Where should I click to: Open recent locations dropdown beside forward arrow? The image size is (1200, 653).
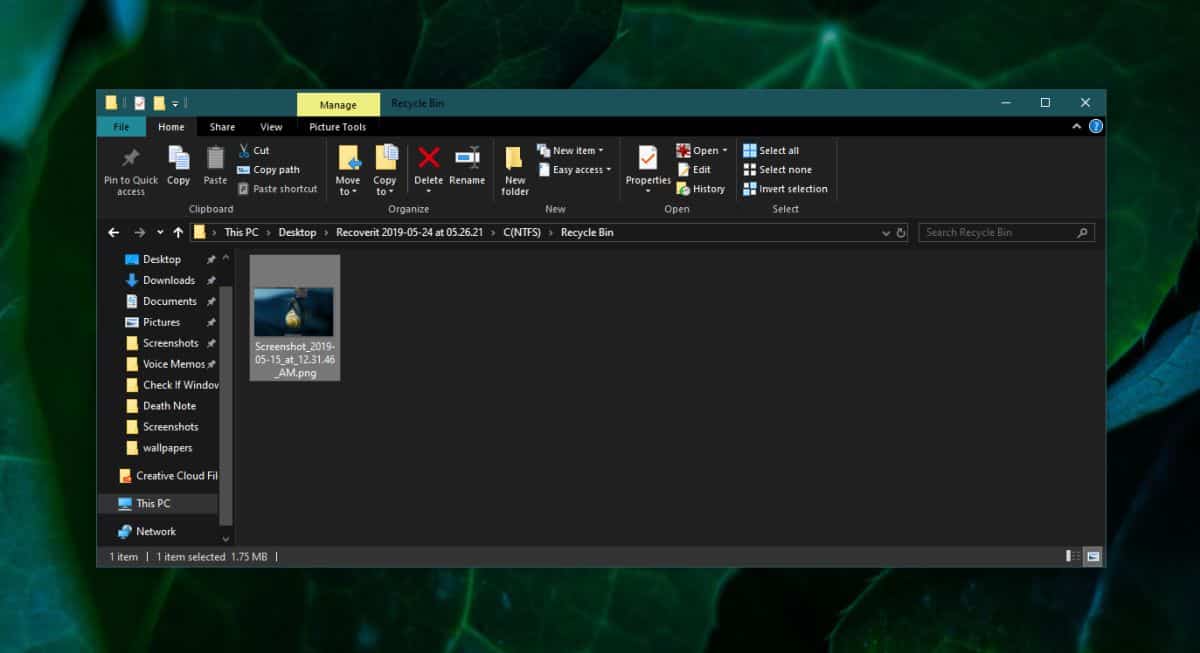click(160, 232)
